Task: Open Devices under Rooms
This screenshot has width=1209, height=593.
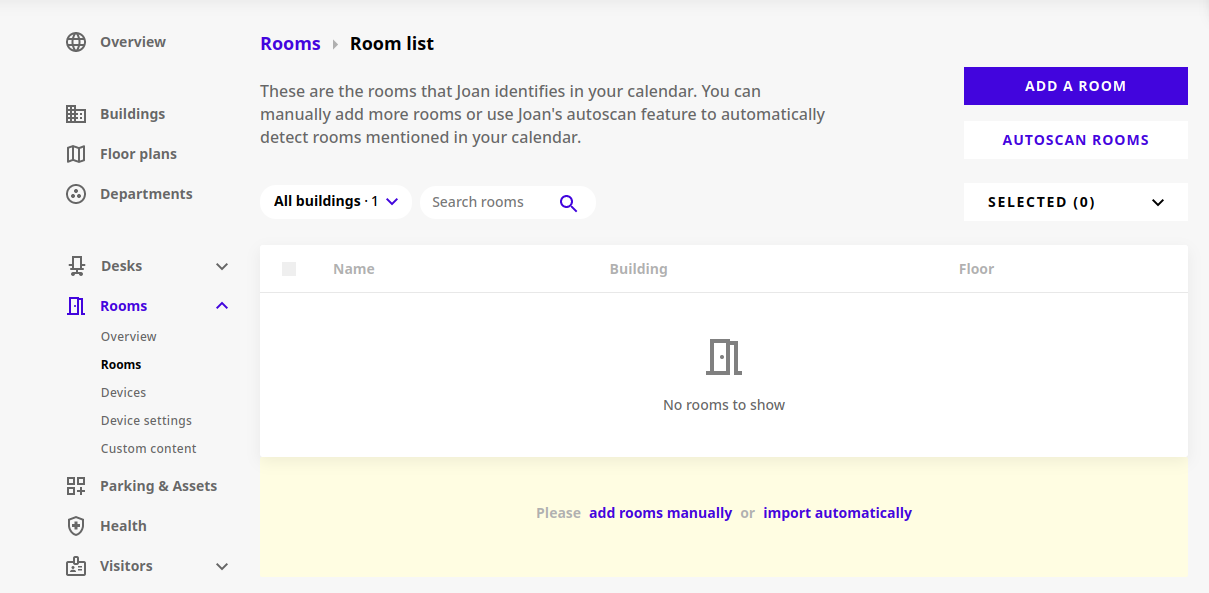Action: (124, 393)
